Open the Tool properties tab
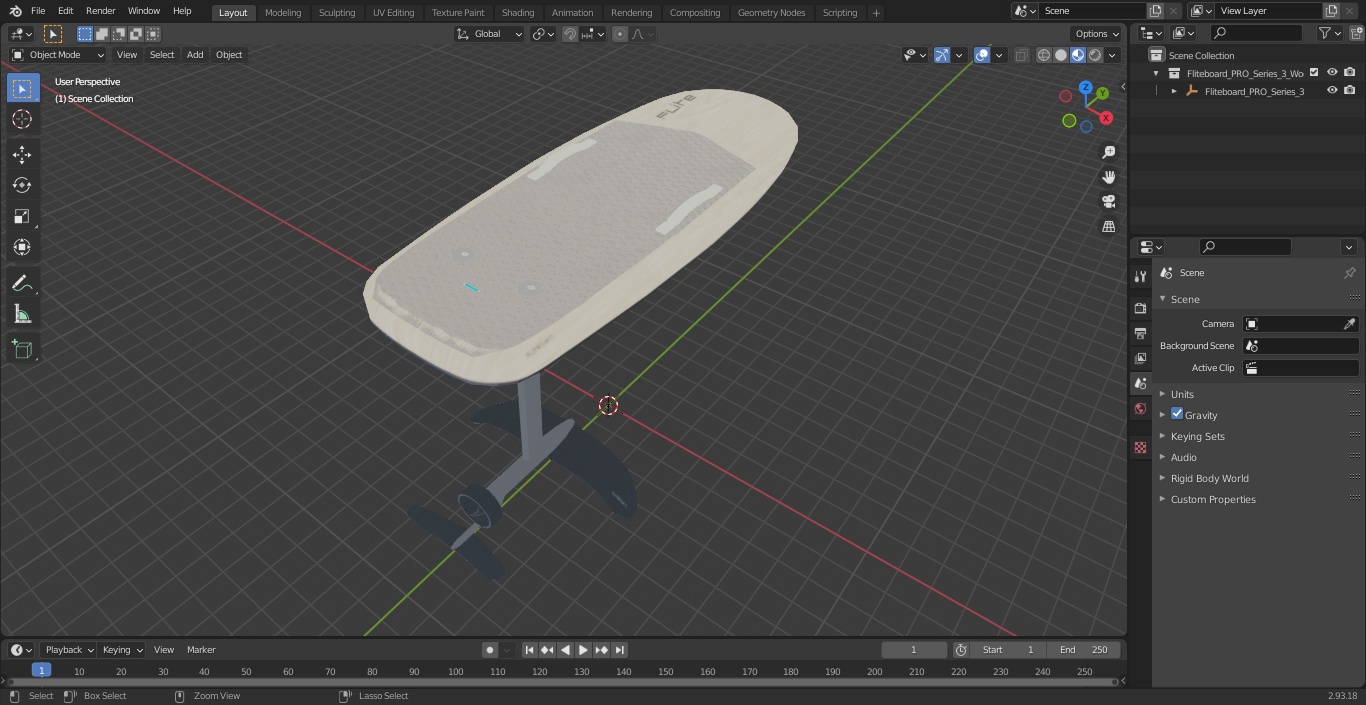The width and height of the screenshot is (1366, 705). (x=1140, y=277)
